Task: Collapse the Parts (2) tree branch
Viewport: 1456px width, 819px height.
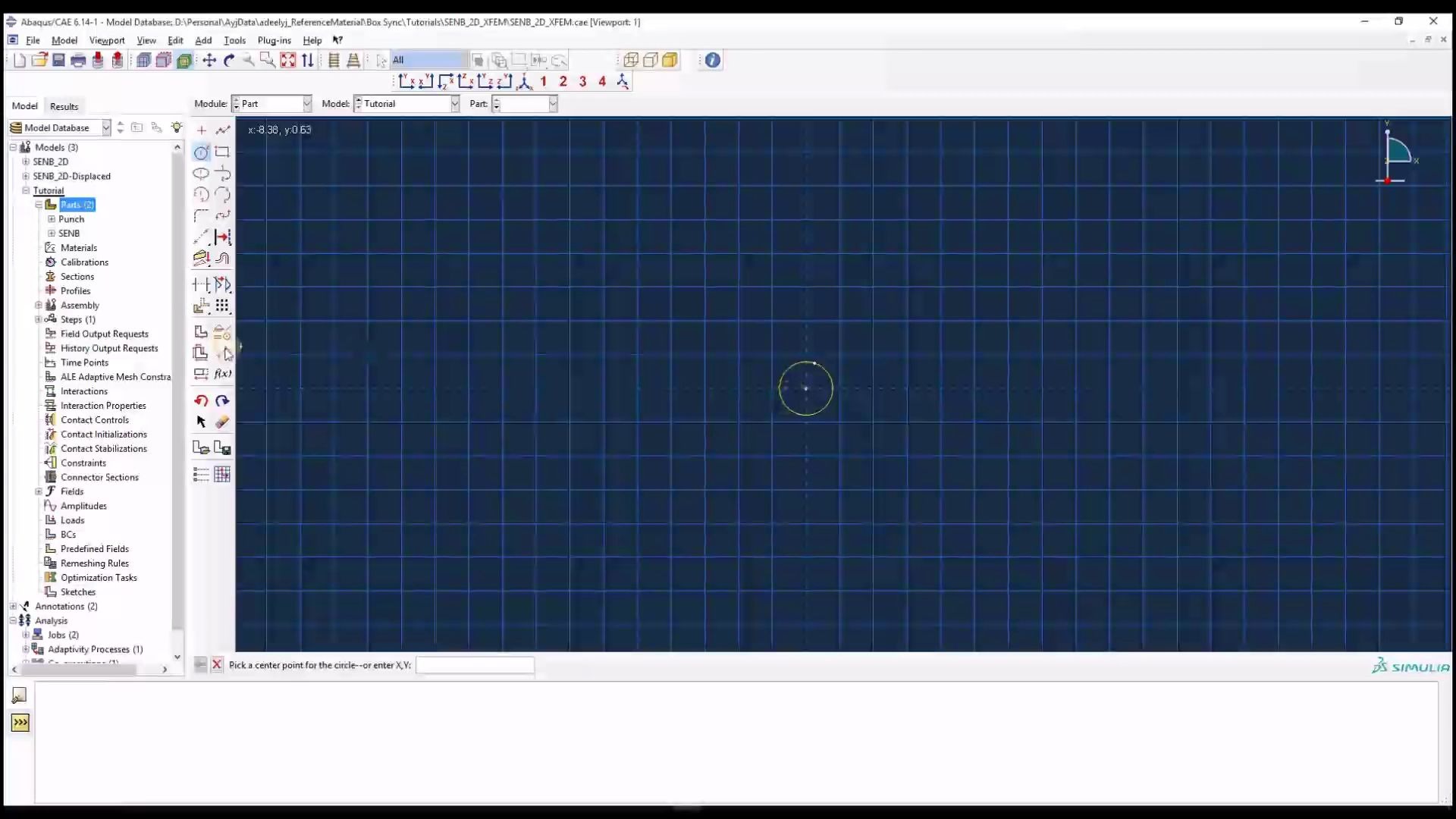Action: [38, 205]
